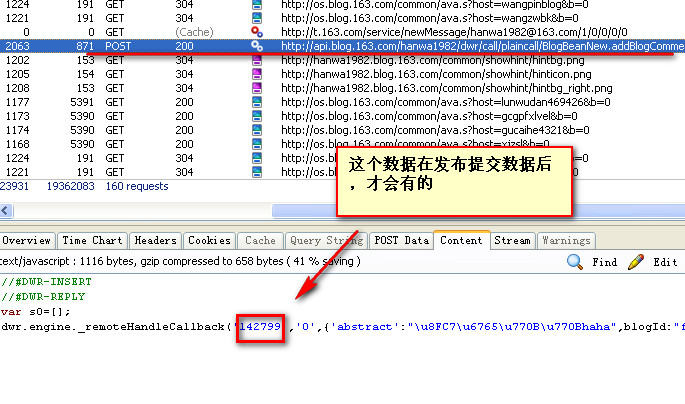Open the Time Chart tab

pyautogui.click(x=92, y=240)
